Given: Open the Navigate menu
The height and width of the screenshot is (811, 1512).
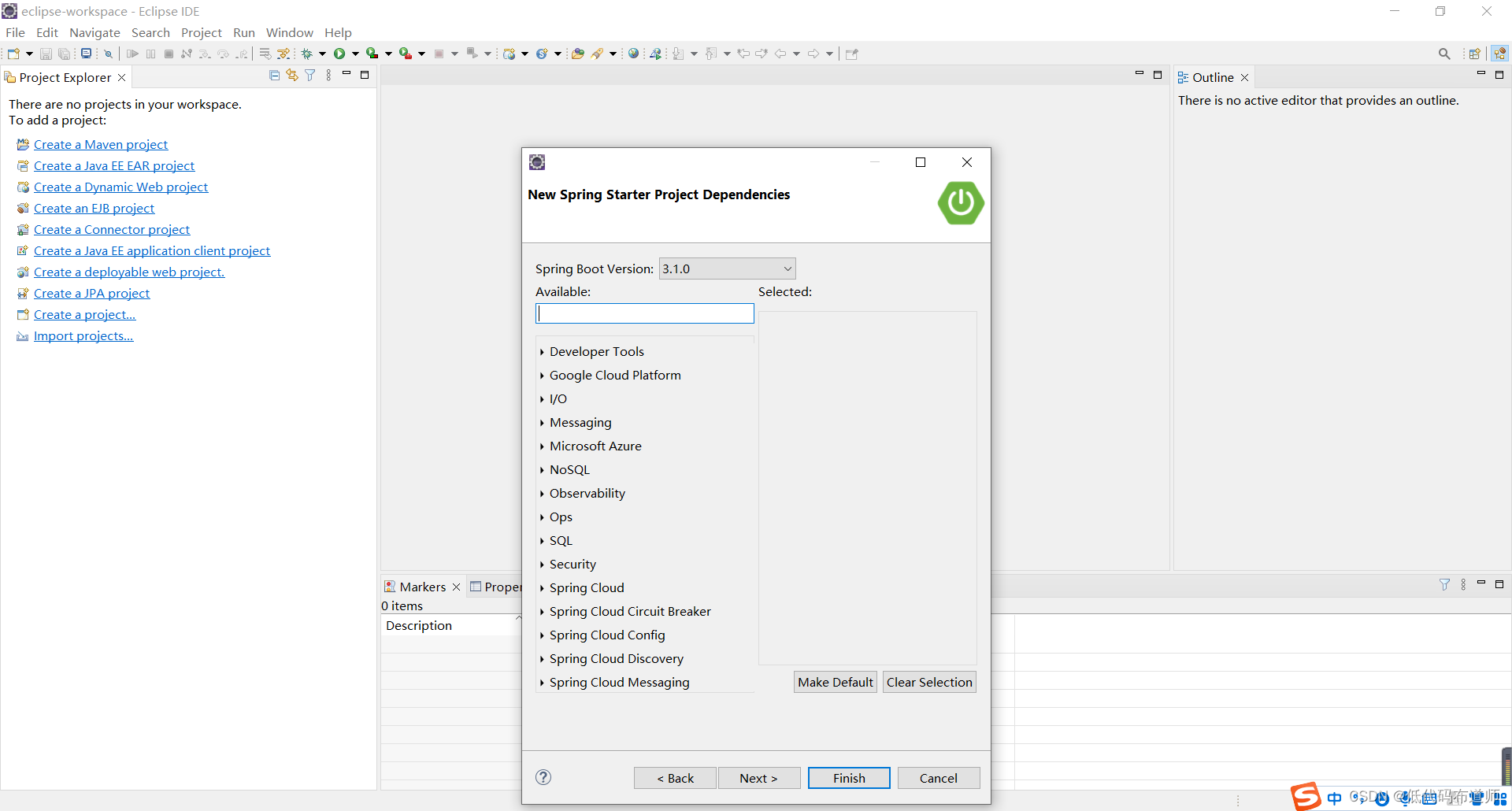Looking at the screenshot, I should (94, 32).
